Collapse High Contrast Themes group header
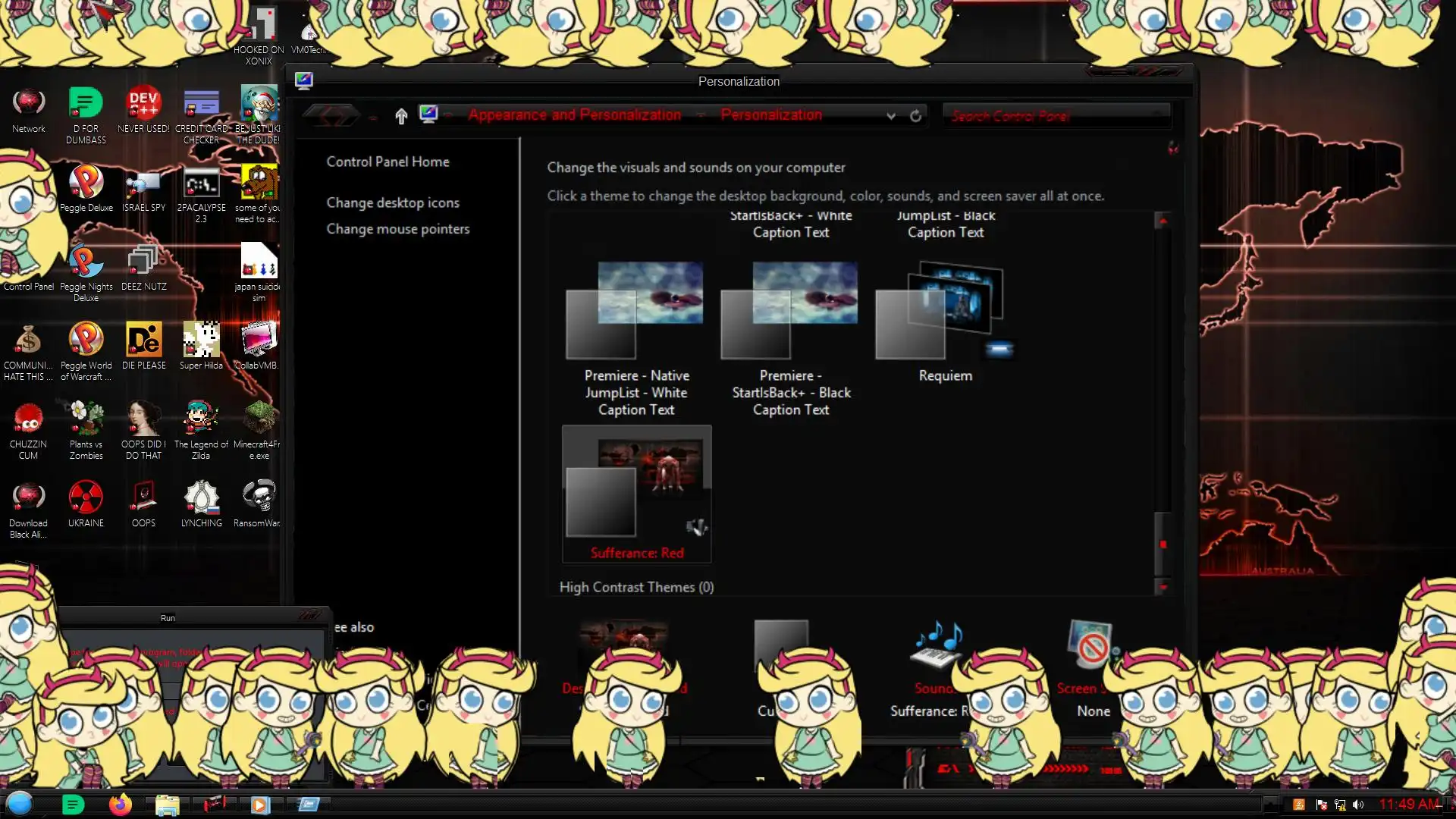The height and width of the screenshot is (819, 1456). pyautogui.click(x=636, y=587)
